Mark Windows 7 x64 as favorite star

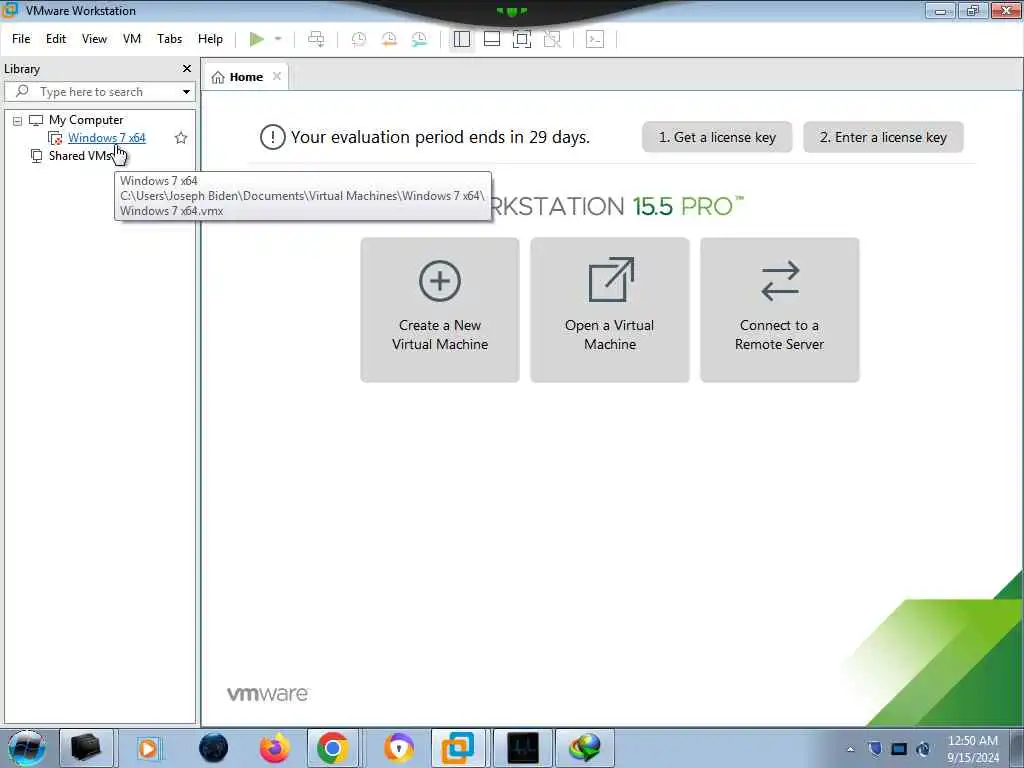click(x=181, y=138)
